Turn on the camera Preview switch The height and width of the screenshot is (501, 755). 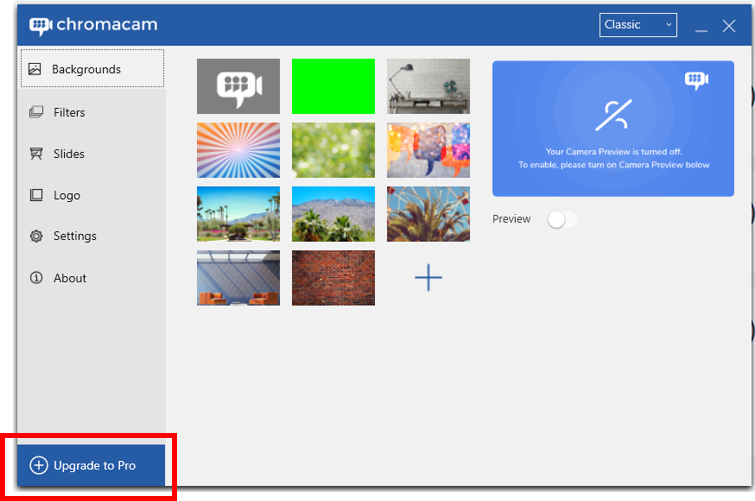562,220
